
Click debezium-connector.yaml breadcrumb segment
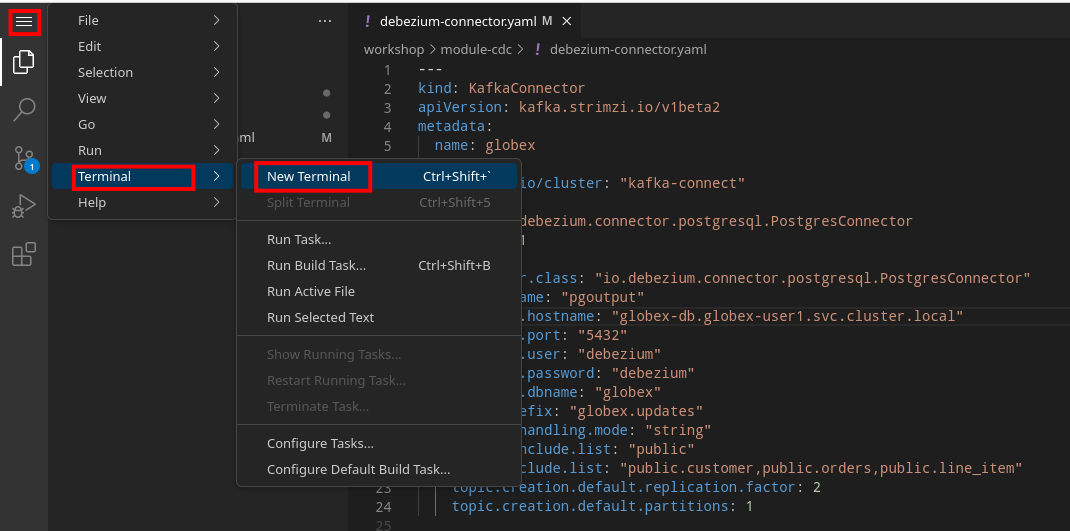click(628, 49)
